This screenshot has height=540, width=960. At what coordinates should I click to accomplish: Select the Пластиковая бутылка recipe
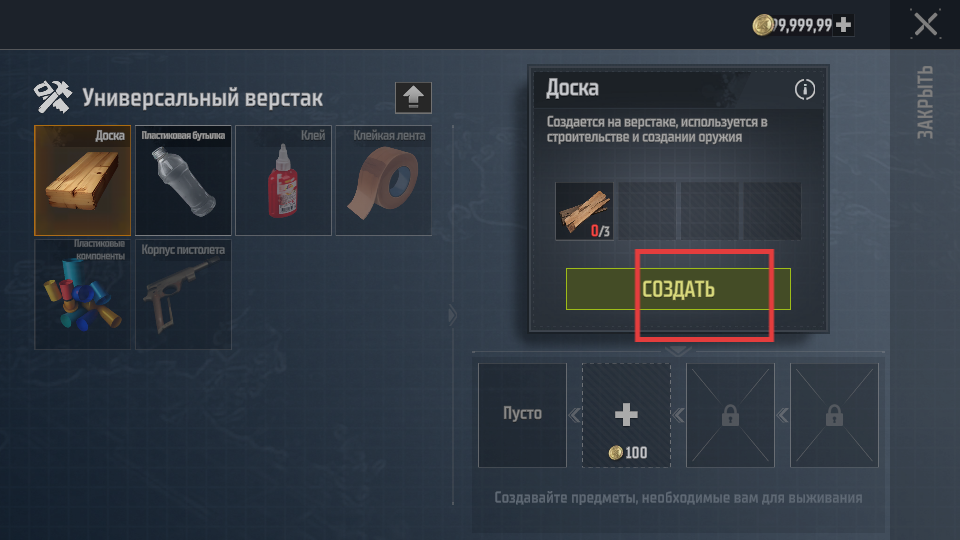(183, 181)
